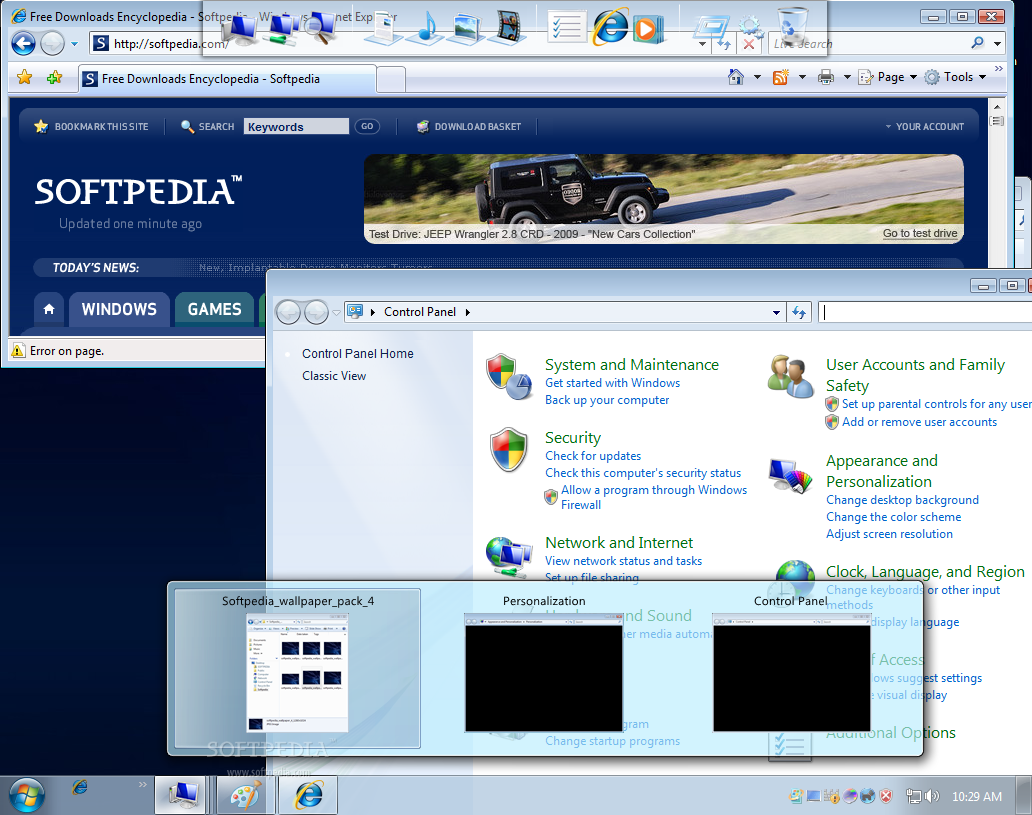
Task: Open the gears settings icon in the top dock
Action: pyautogui.click(x=750, y=28)
